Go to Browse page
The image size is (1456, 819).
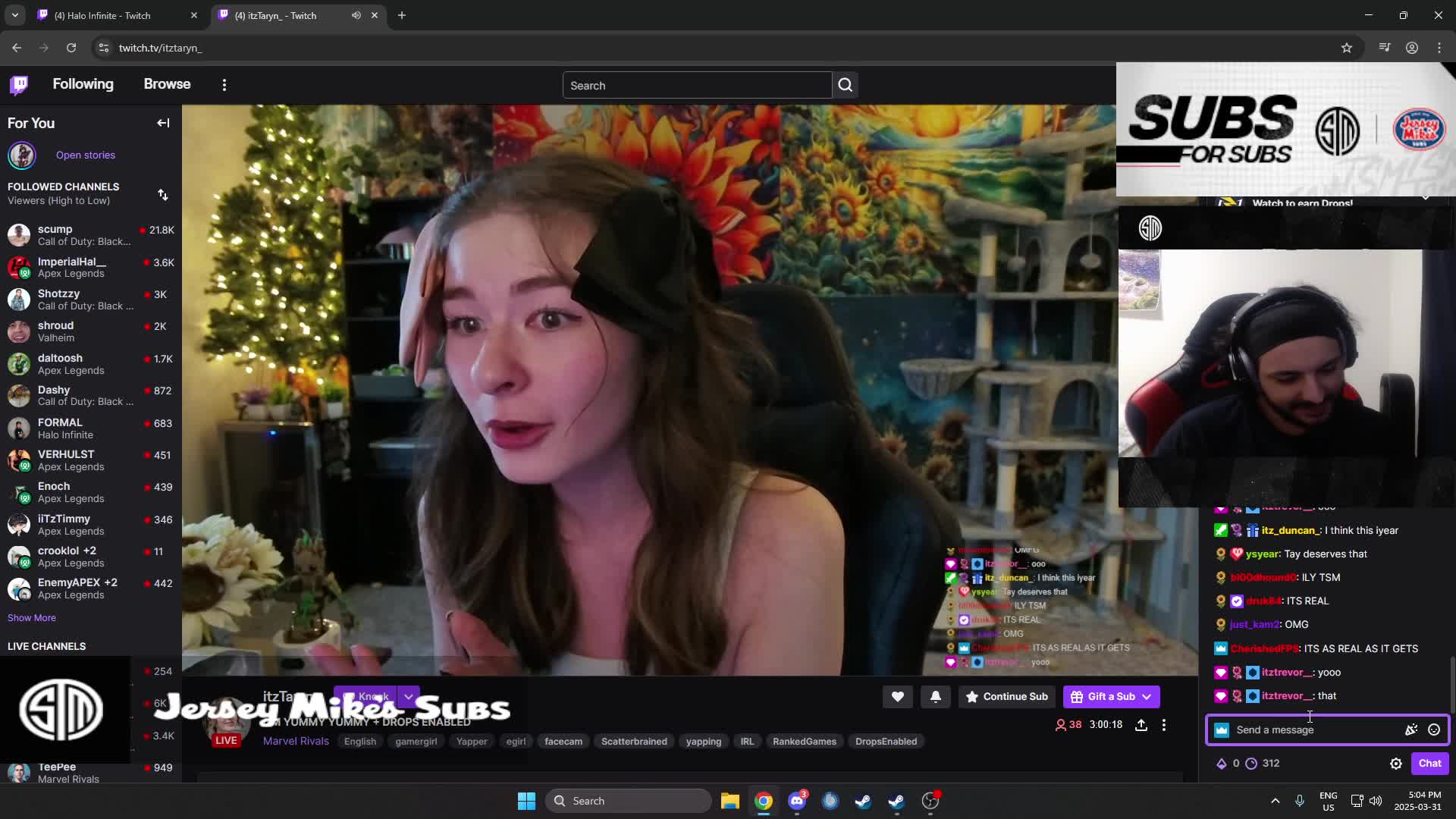(167, 84)
